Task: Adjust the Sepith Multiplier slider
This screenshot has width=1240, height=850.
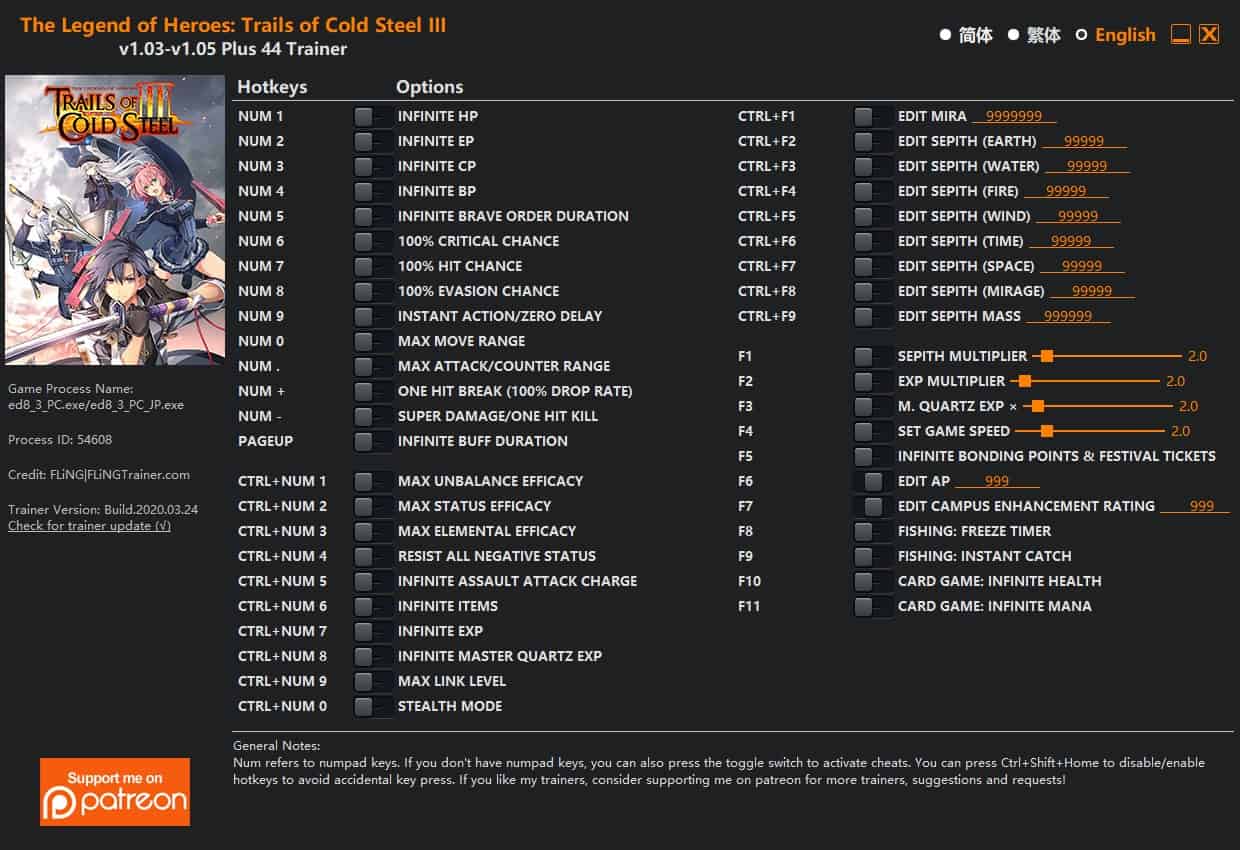Action: (x=1107, y=356)
